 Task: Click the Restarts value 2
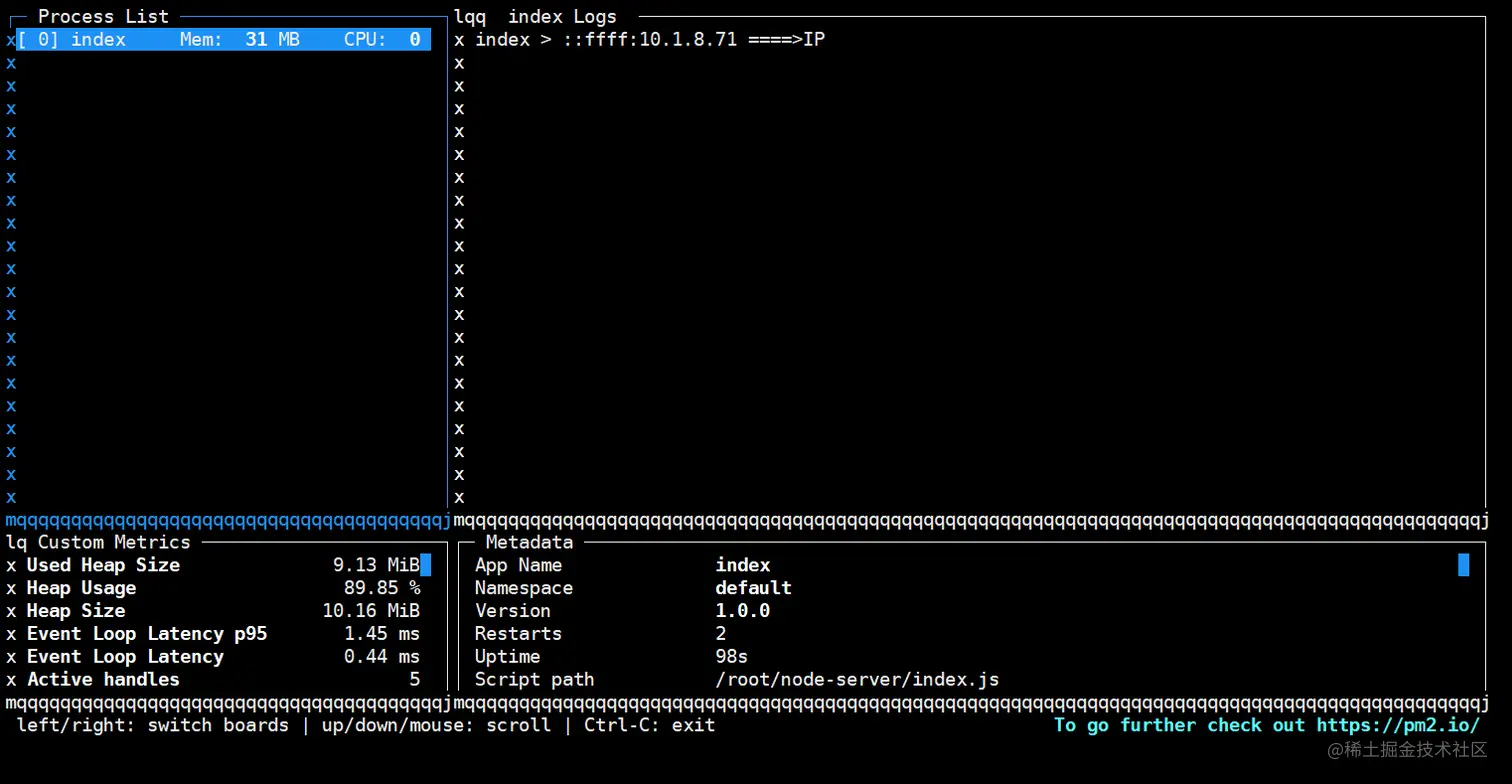[721, 634]
